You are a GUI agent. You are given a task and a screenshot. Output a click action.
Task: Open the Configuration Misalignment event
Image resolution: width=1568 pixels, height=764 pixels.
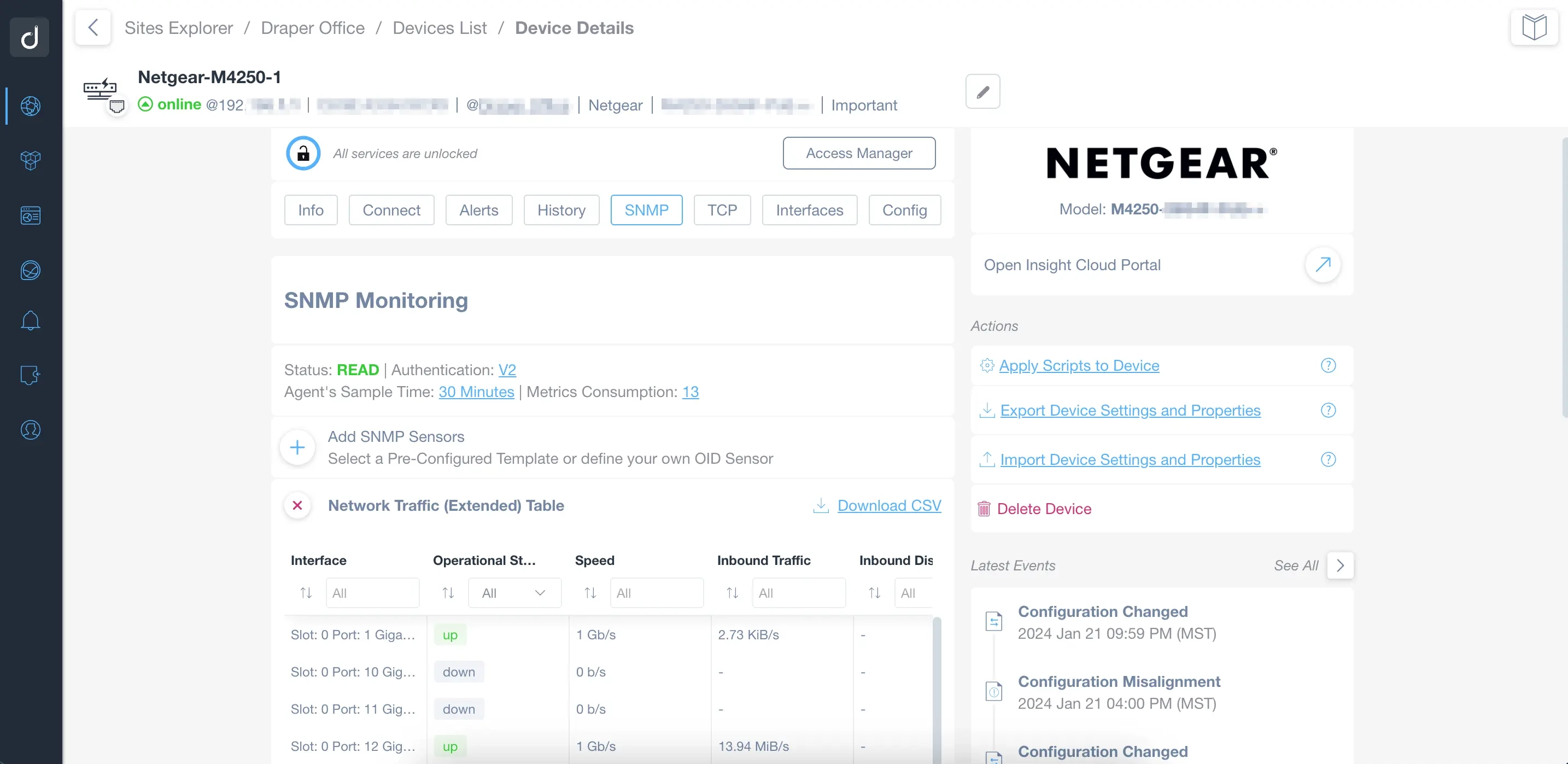1119,692
